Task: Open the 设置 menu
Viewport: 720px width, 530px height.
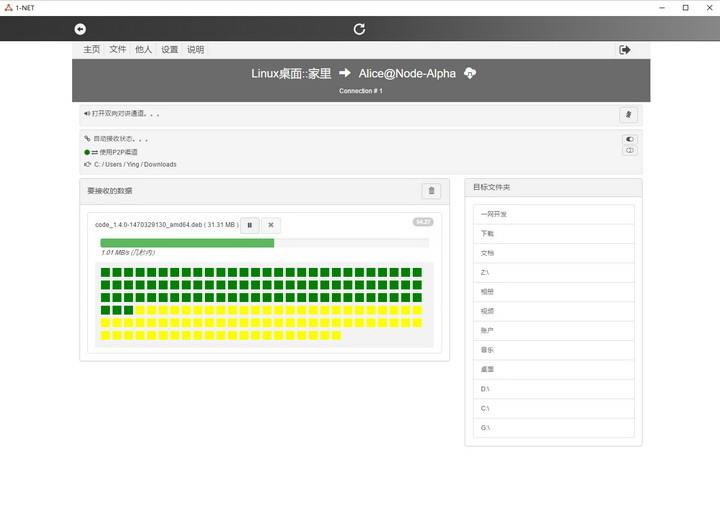Action: point(170,49)
